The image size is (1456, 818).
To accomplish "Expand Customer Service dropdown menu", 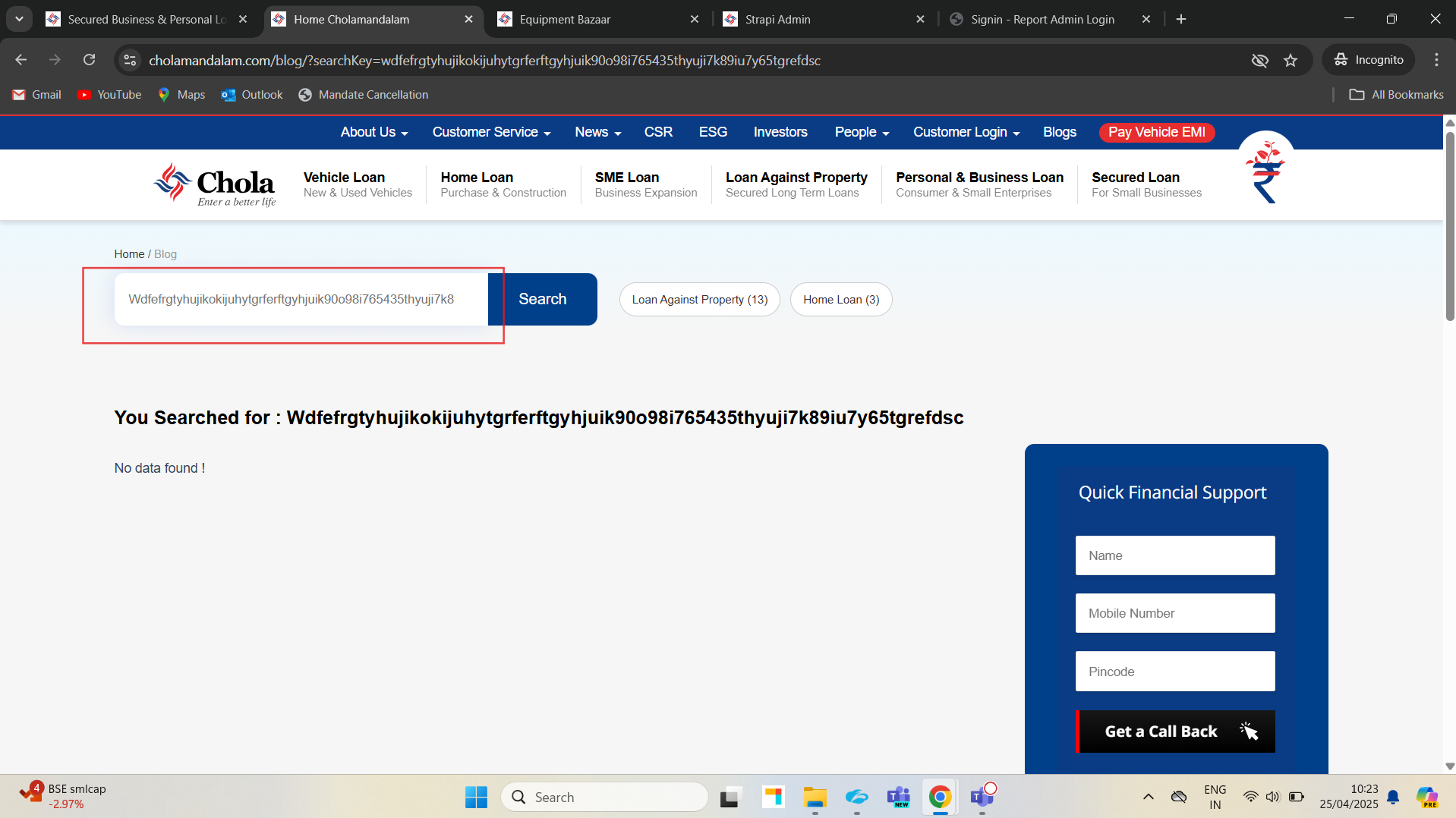I will coord(492,132).
